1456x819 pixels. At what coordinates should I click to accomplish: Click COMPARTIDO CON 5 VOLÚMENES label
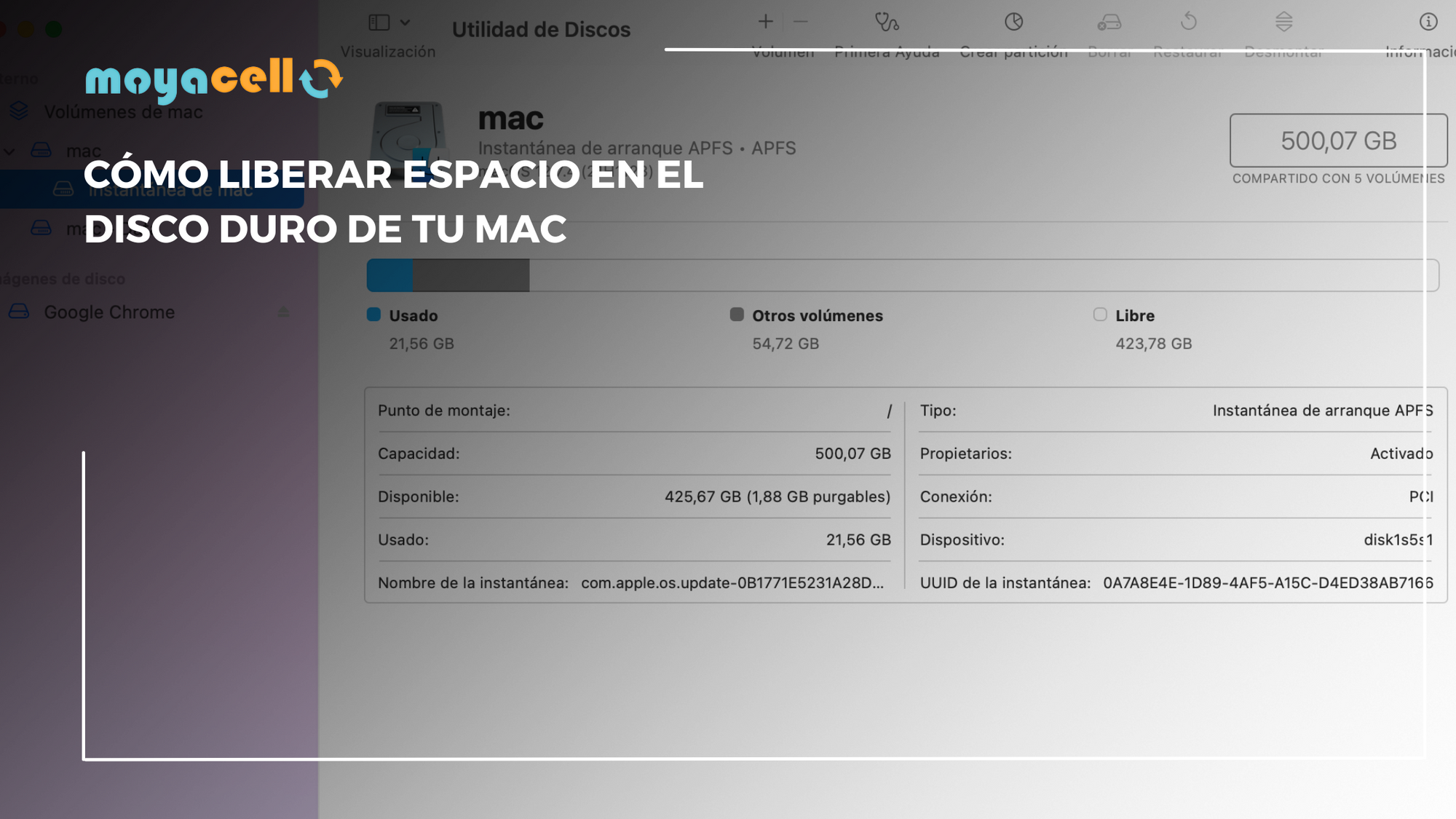coord(1338,179)
